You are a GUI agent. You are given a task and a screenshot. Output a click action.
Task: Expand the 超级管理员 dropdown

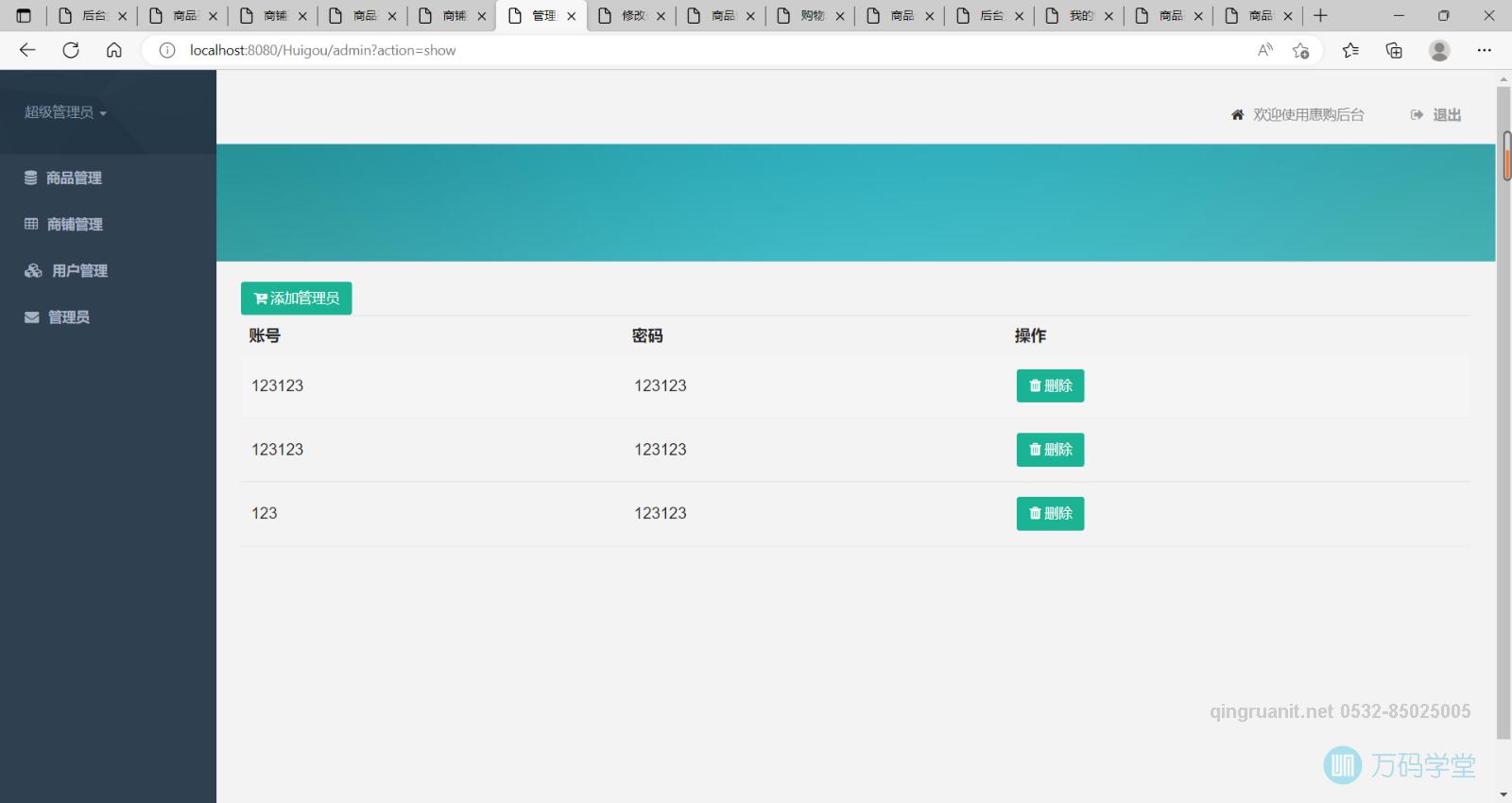[x=65, y=112]
